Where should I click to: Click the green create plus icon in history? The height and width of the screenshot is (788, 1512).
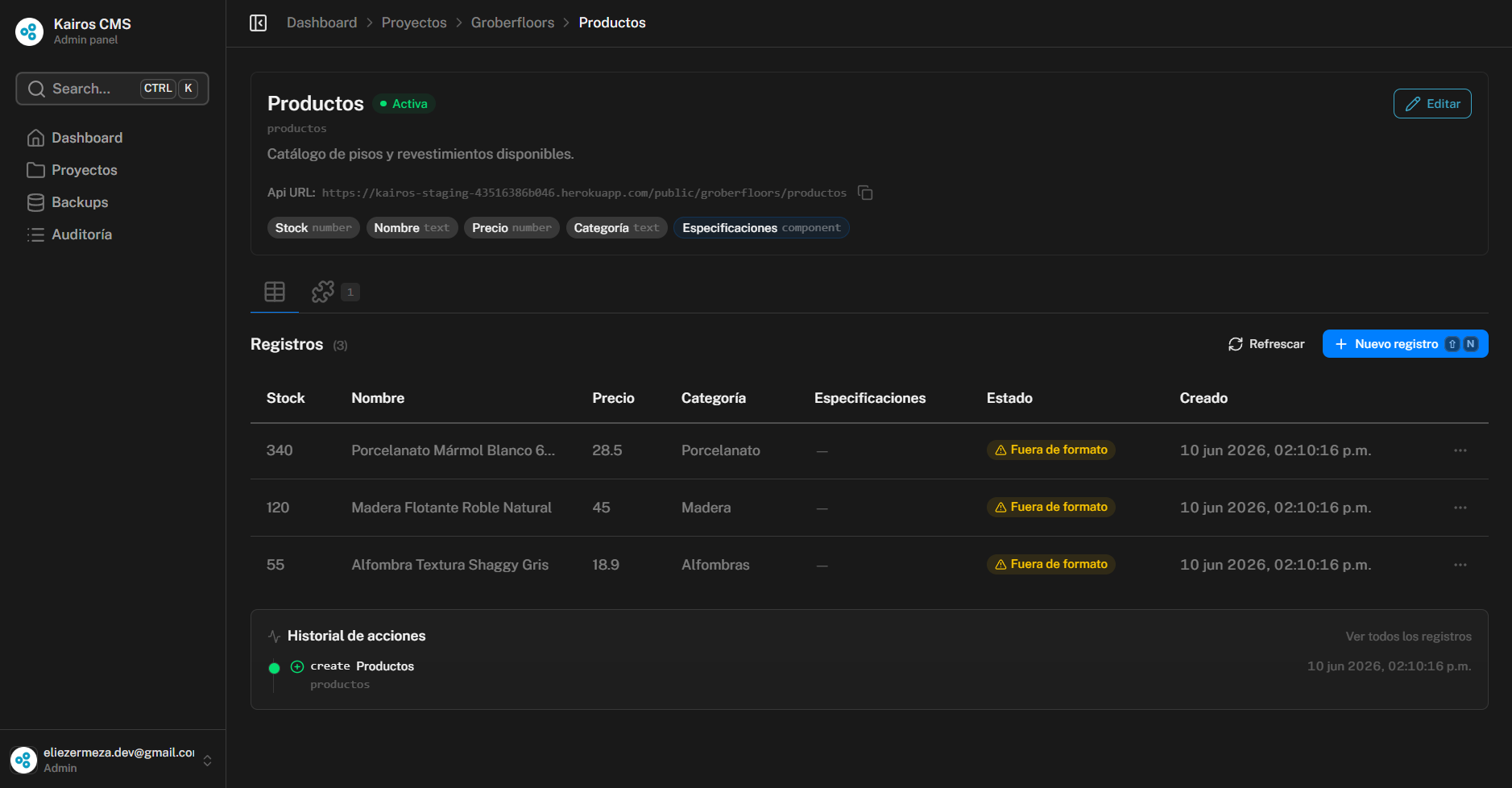[x=297, y=666]
